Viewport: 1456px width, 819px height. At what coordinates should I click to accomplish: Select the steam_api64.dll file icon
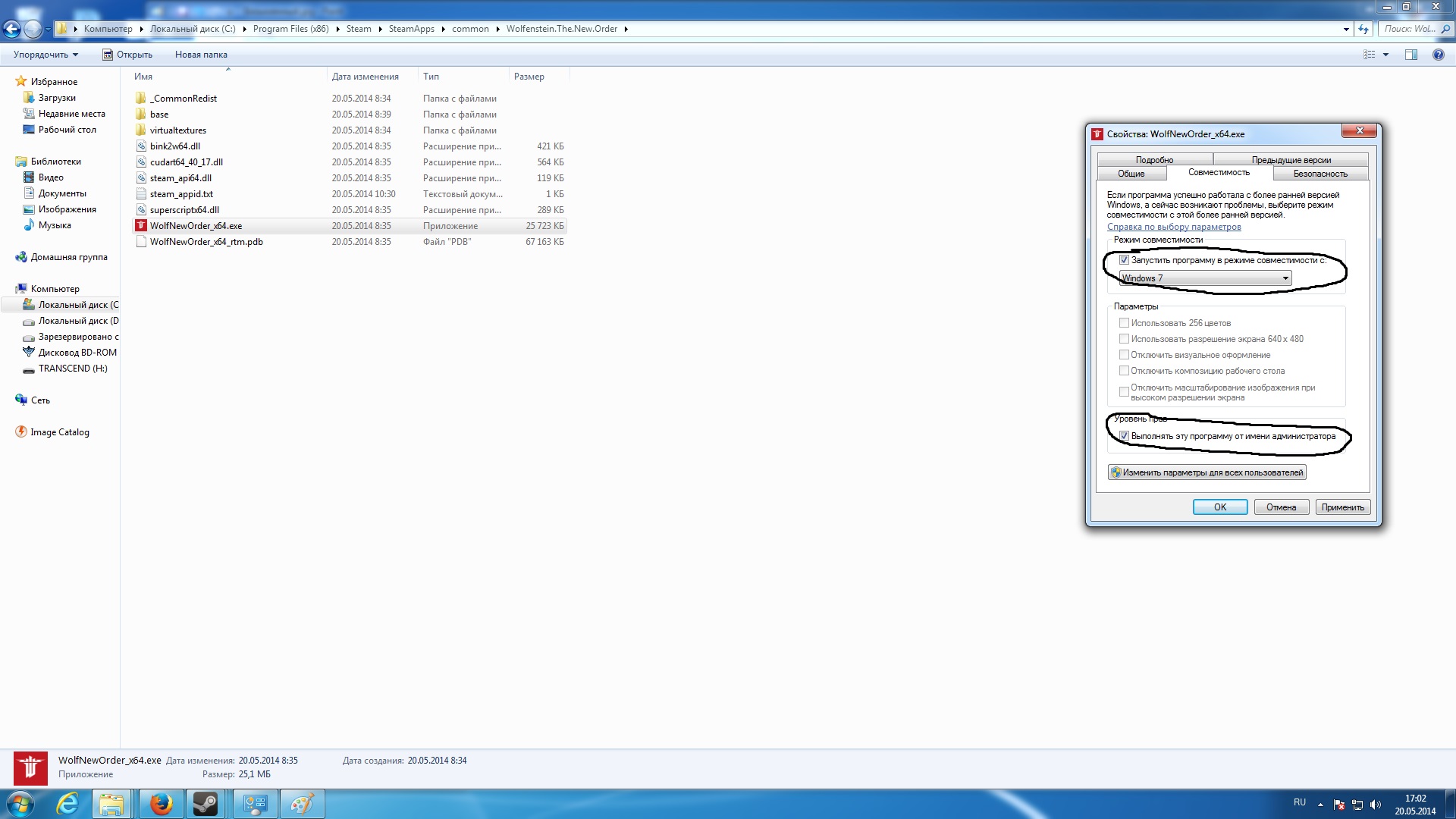click(x=141, y=178)
